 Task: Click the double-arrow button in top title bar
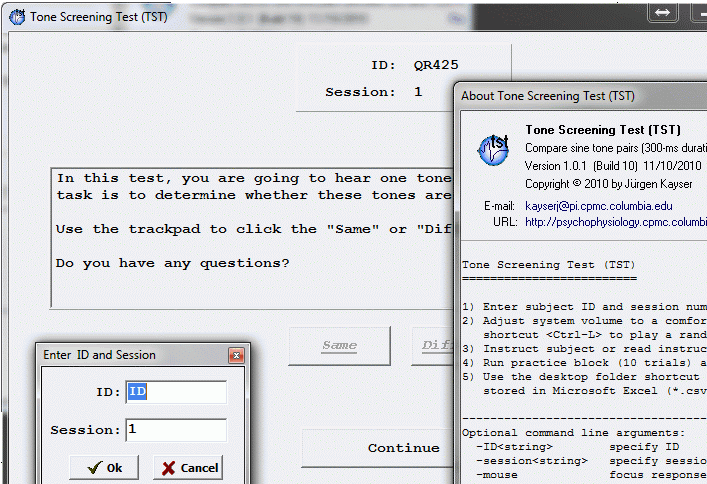coord(662,12)
